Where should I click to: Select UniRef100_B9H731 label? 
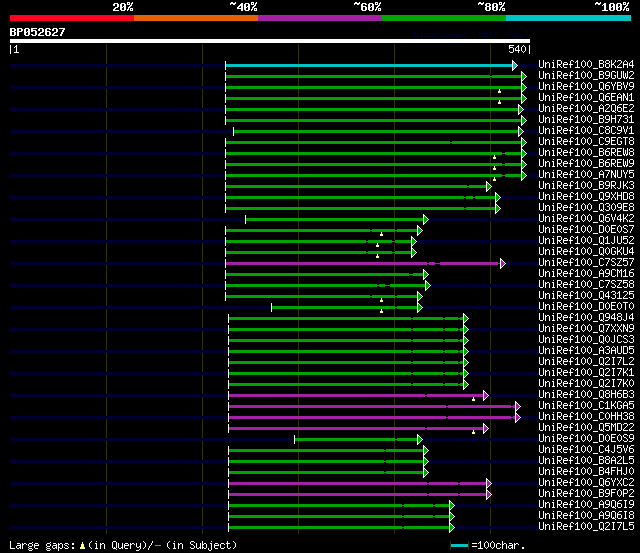click(586, 119)
